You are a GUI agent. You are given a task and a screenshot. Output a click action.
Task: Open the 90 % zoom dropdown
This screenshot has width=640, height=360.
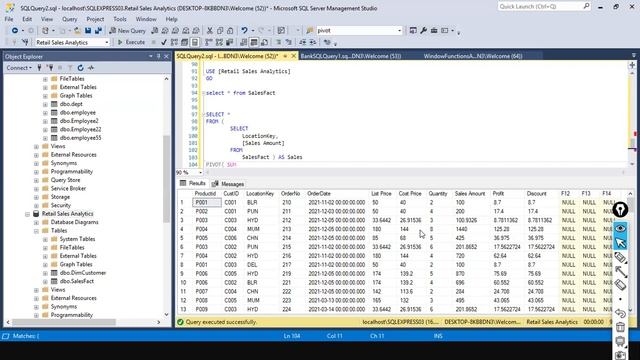[x=200, y=172]
